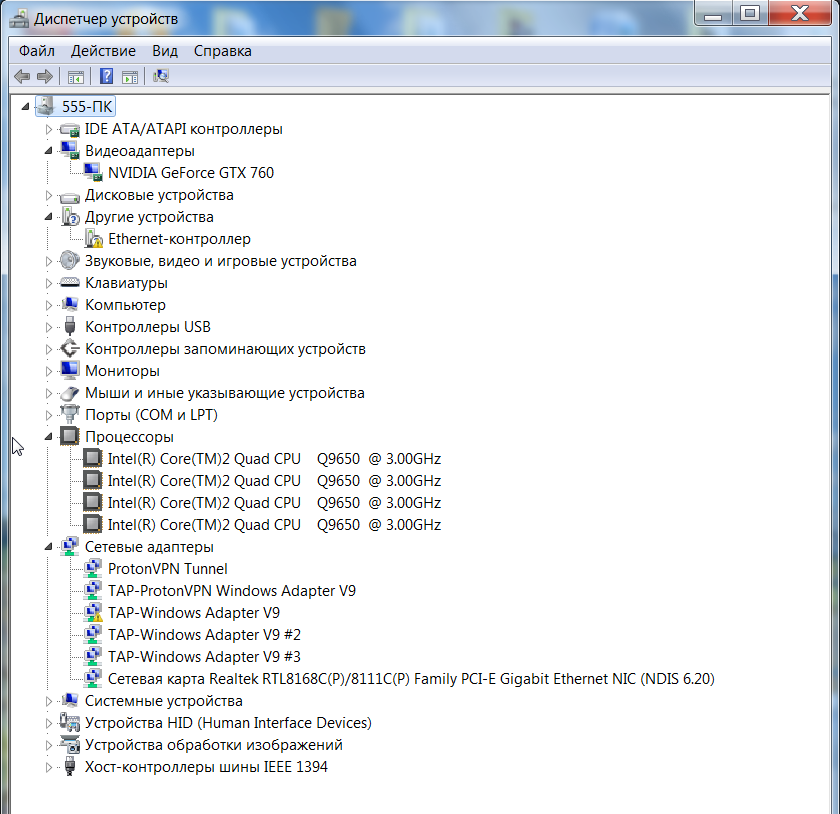The height and width of the screenshot is (814, 840).
Task: Click the Сетевые адаптеры category icon
Action: (x=69, y=546)
